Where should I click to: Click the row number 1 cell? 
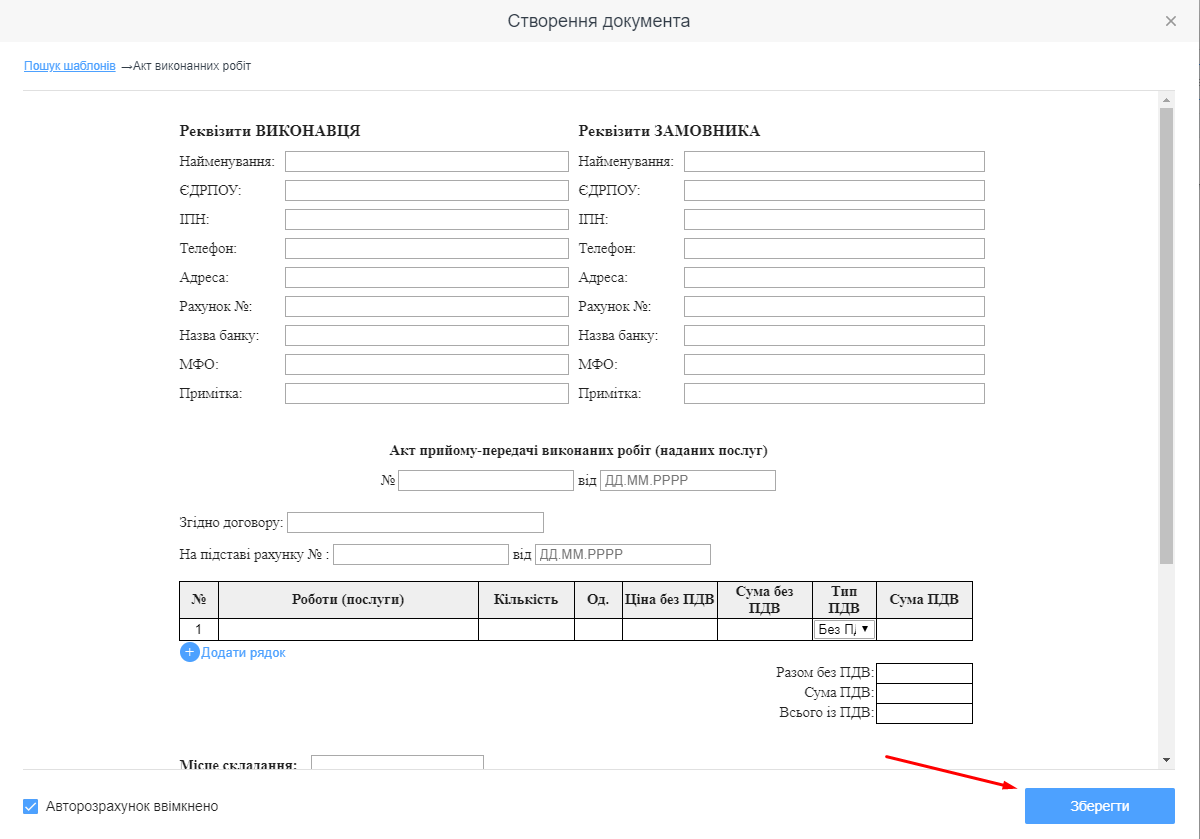pyautogui.click(x=199, y=629)
